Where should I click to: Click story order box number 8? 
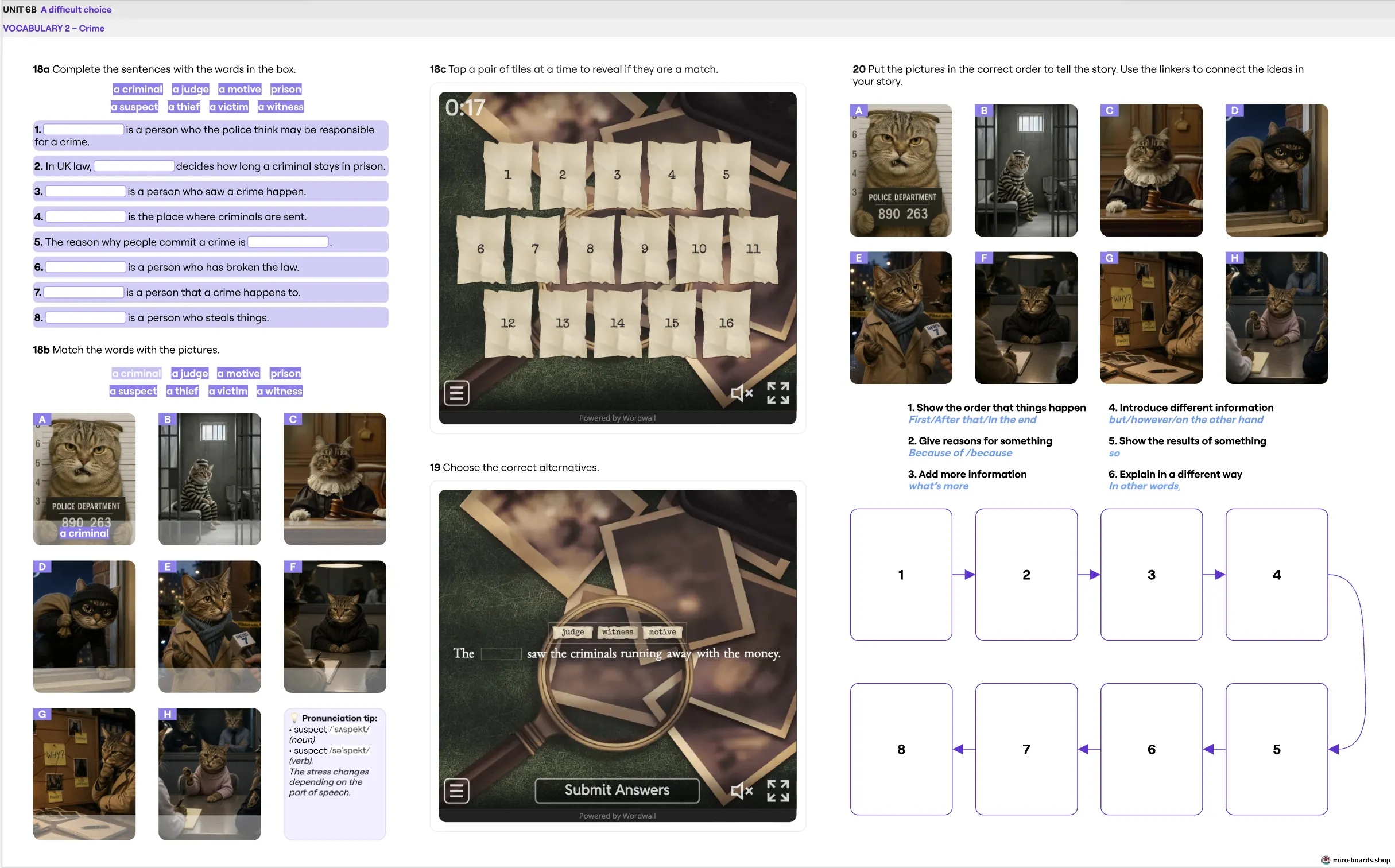point(901,749)
